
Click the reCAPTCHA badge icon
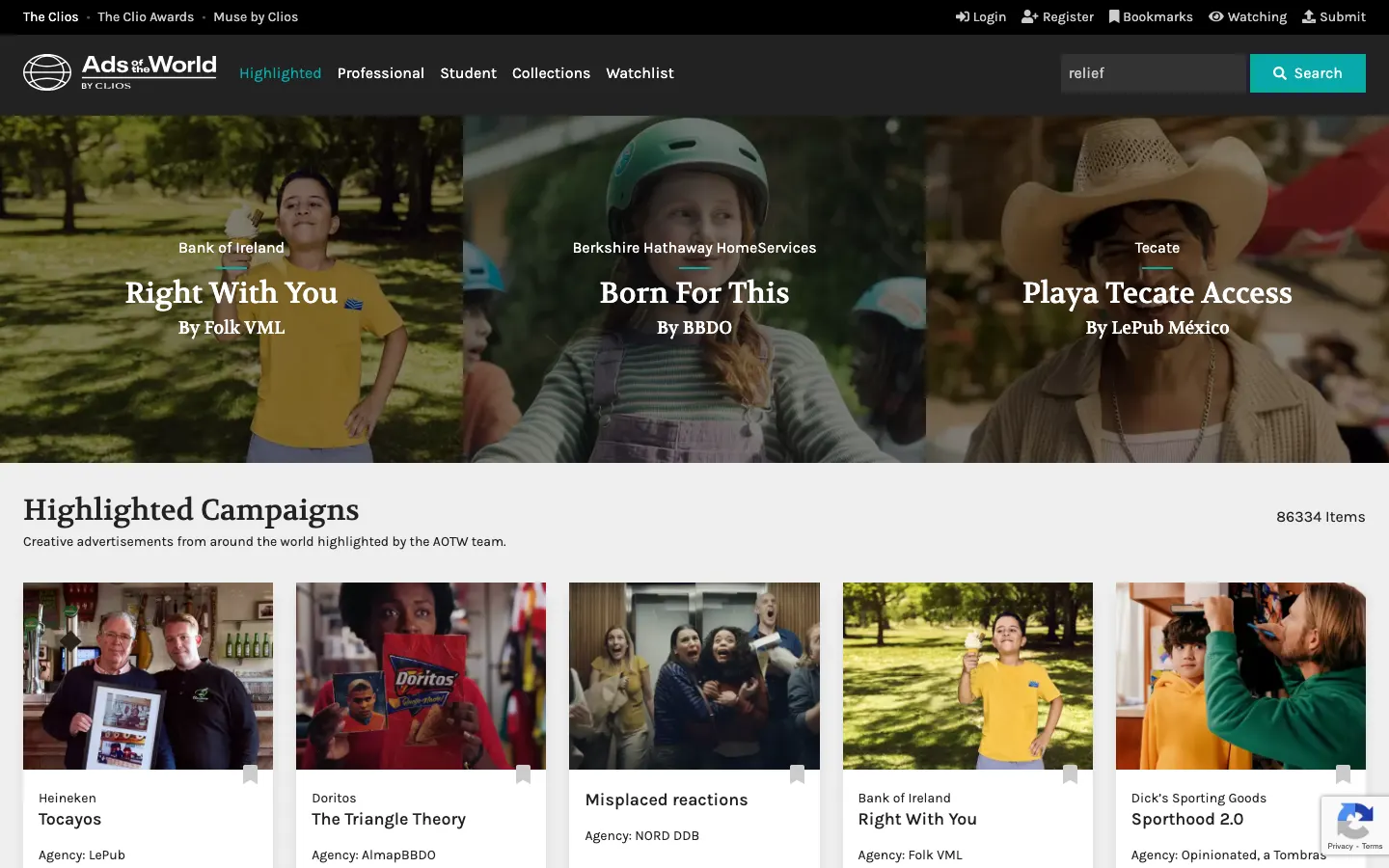[1354, 825]
